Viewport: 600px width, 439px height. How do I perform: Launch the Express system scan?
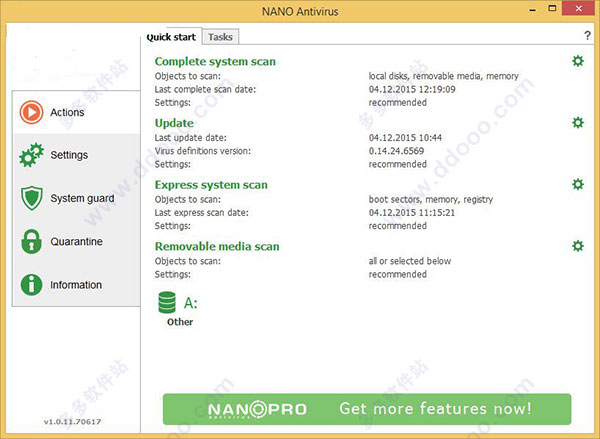tap(211, 185)
